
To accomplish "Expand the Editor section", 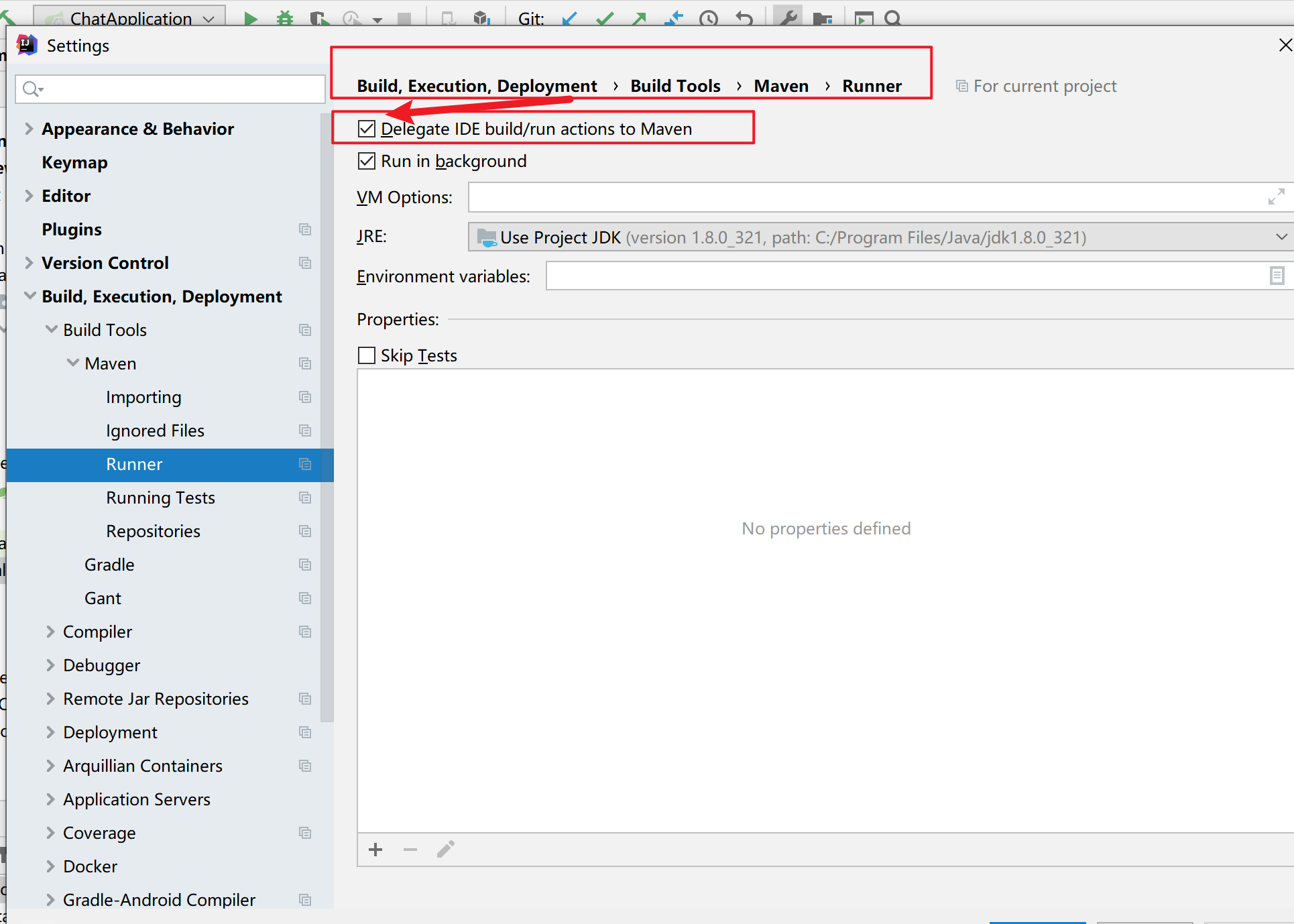I will (x=29, y=196).
